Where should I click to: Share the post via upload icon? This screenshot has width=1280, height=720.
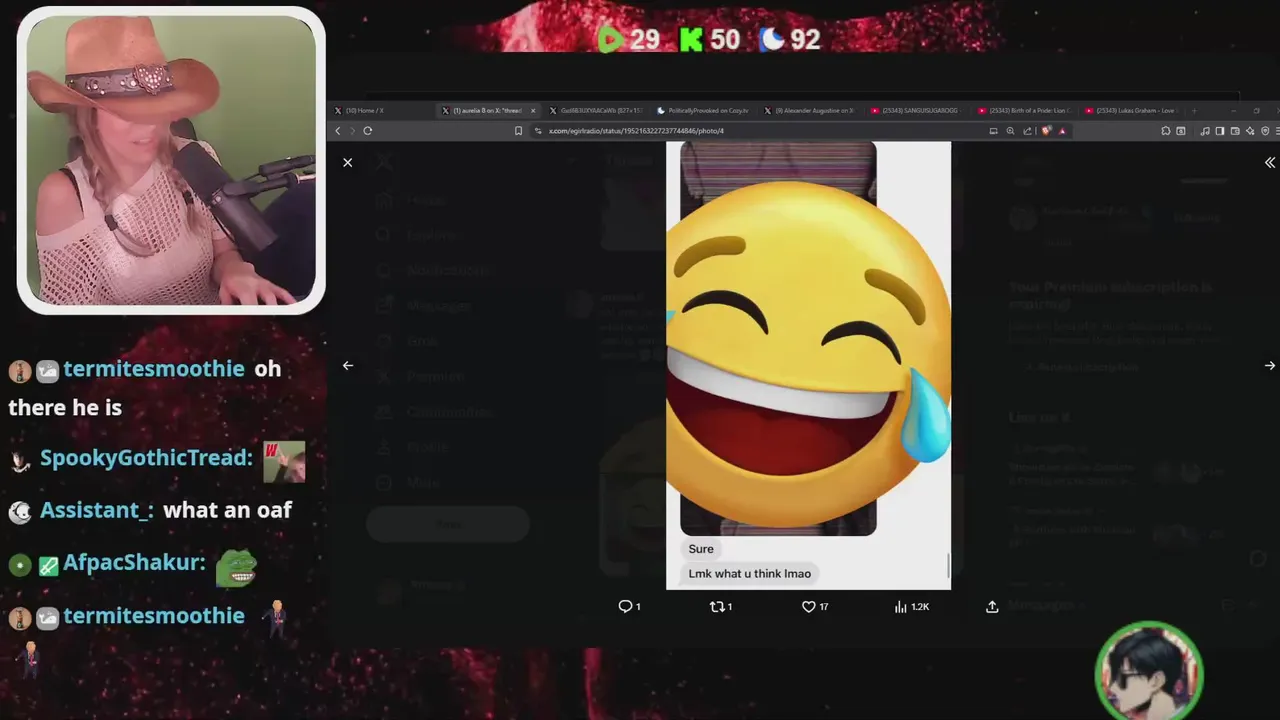[x=992, y=606]
